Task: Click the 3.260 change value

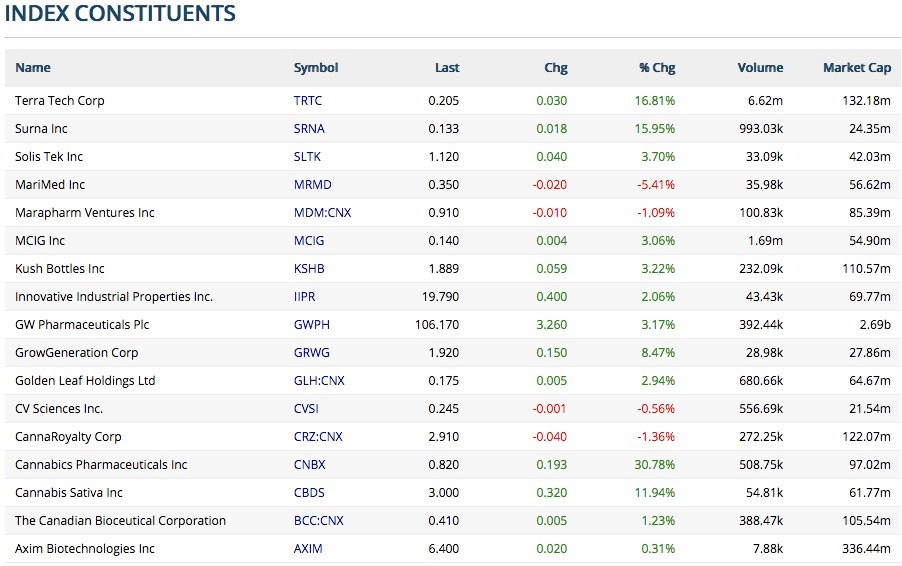Action: pyautogui.click(x=552, y=324)
